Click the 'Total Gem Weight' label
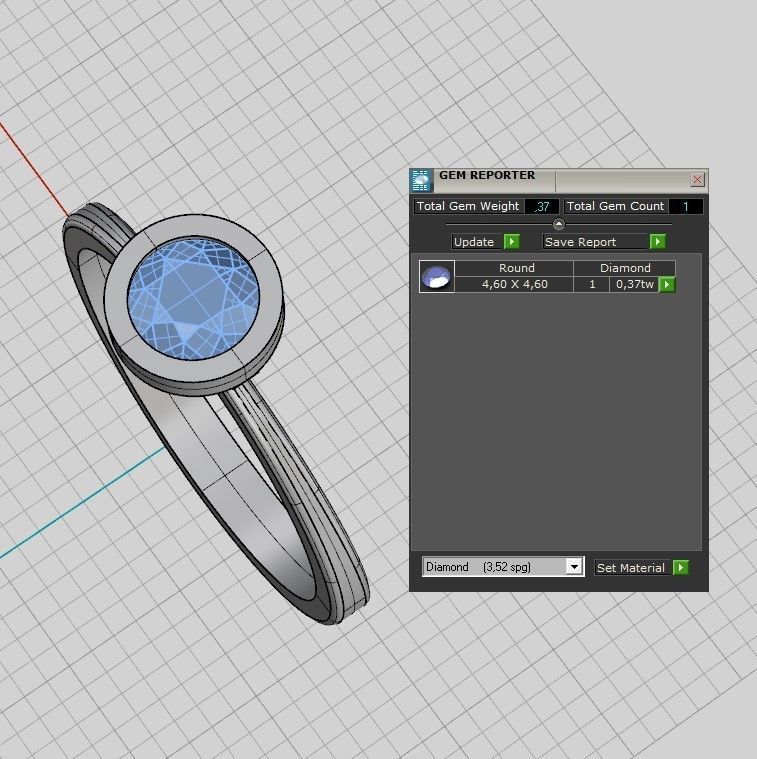This screenshot has width=757, height=759. [468, 206]
